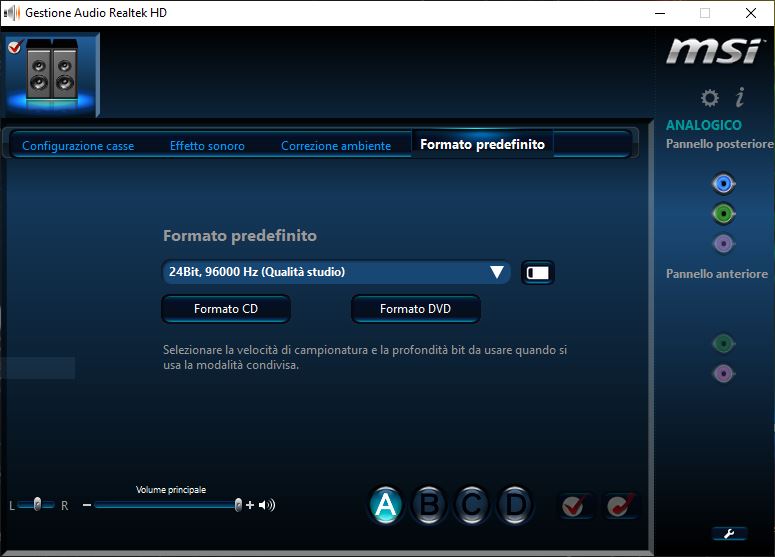Select the Formato predefinito tab
Image resolution: width=775 pixels, height=557 pixels.
click(482, 144)
